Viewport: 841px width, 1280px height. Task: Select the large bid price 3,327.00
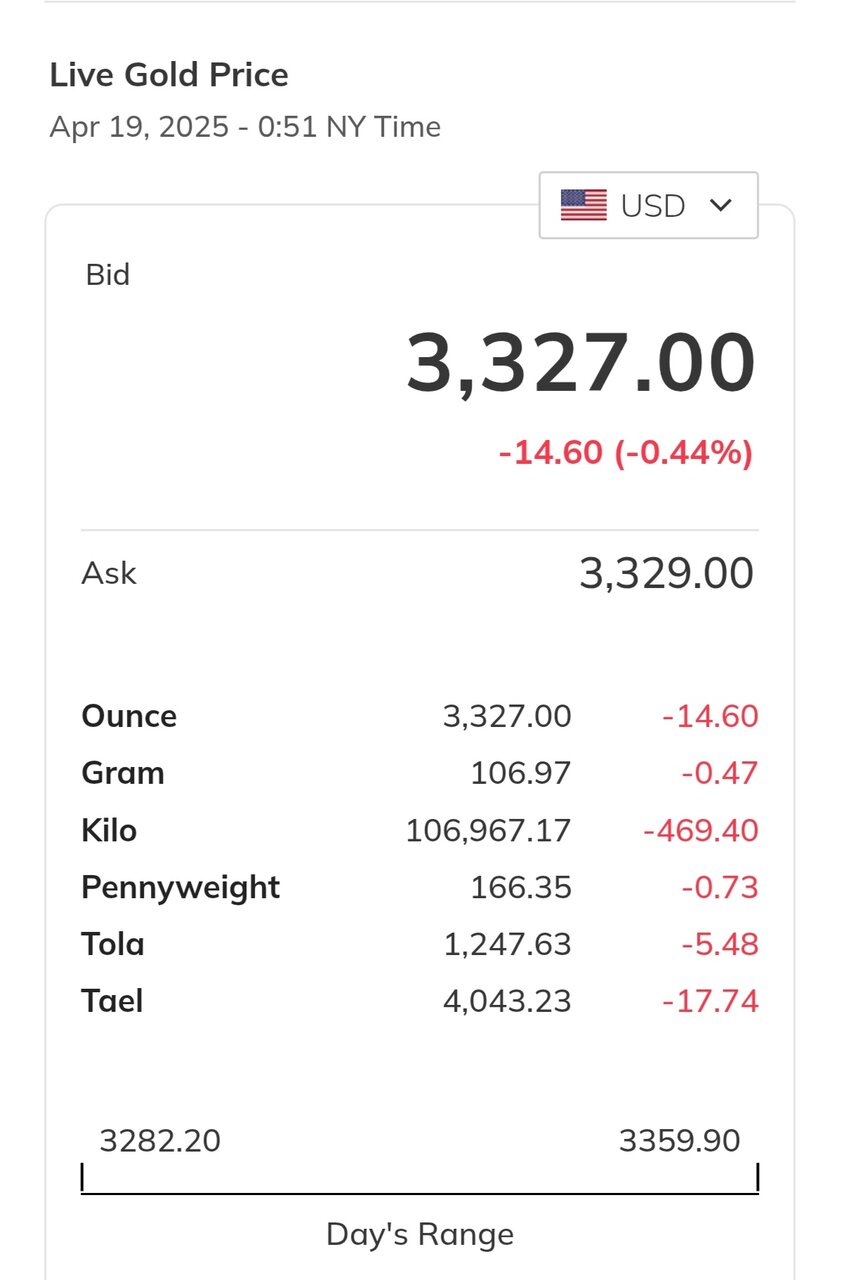pos(580,363)
